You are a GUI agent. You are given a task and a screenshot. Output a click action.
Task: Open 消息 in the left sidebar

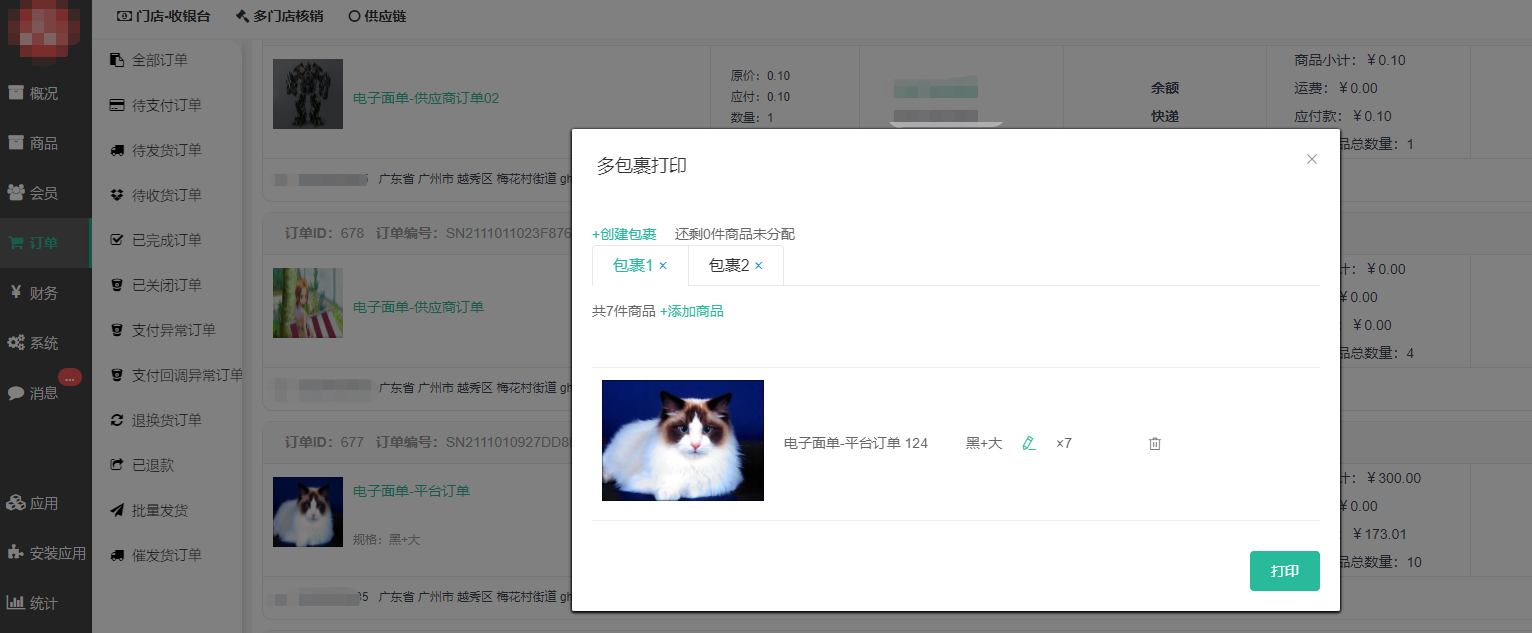(x=45, y=393)
